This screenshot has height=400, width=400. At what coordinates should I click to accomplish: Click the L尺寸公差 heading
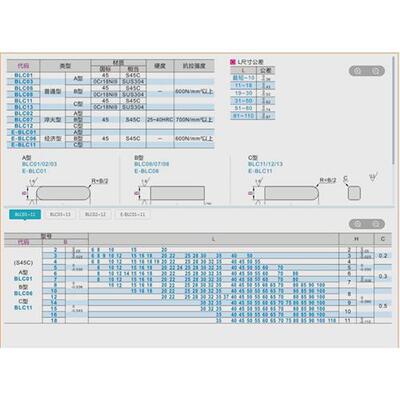250,62
